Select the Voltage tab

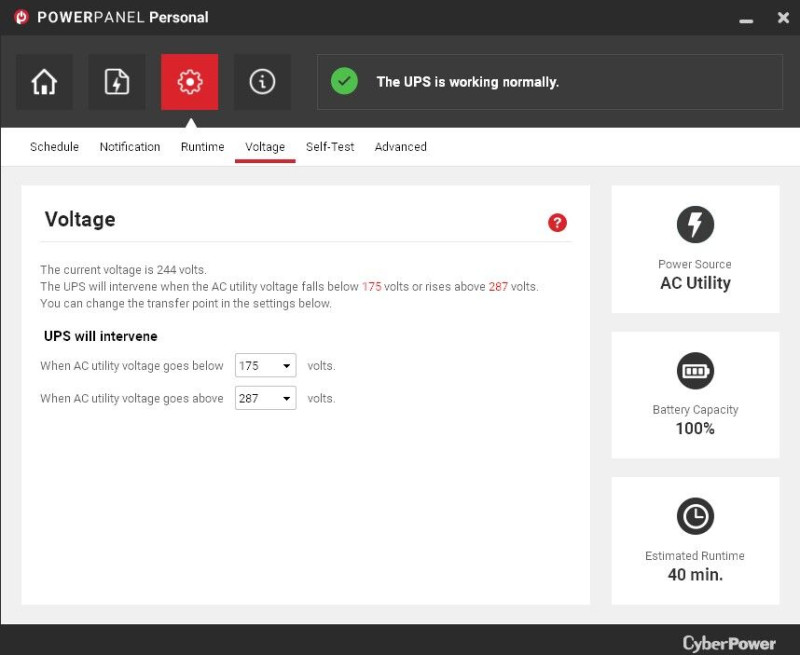tap(265, 147)
